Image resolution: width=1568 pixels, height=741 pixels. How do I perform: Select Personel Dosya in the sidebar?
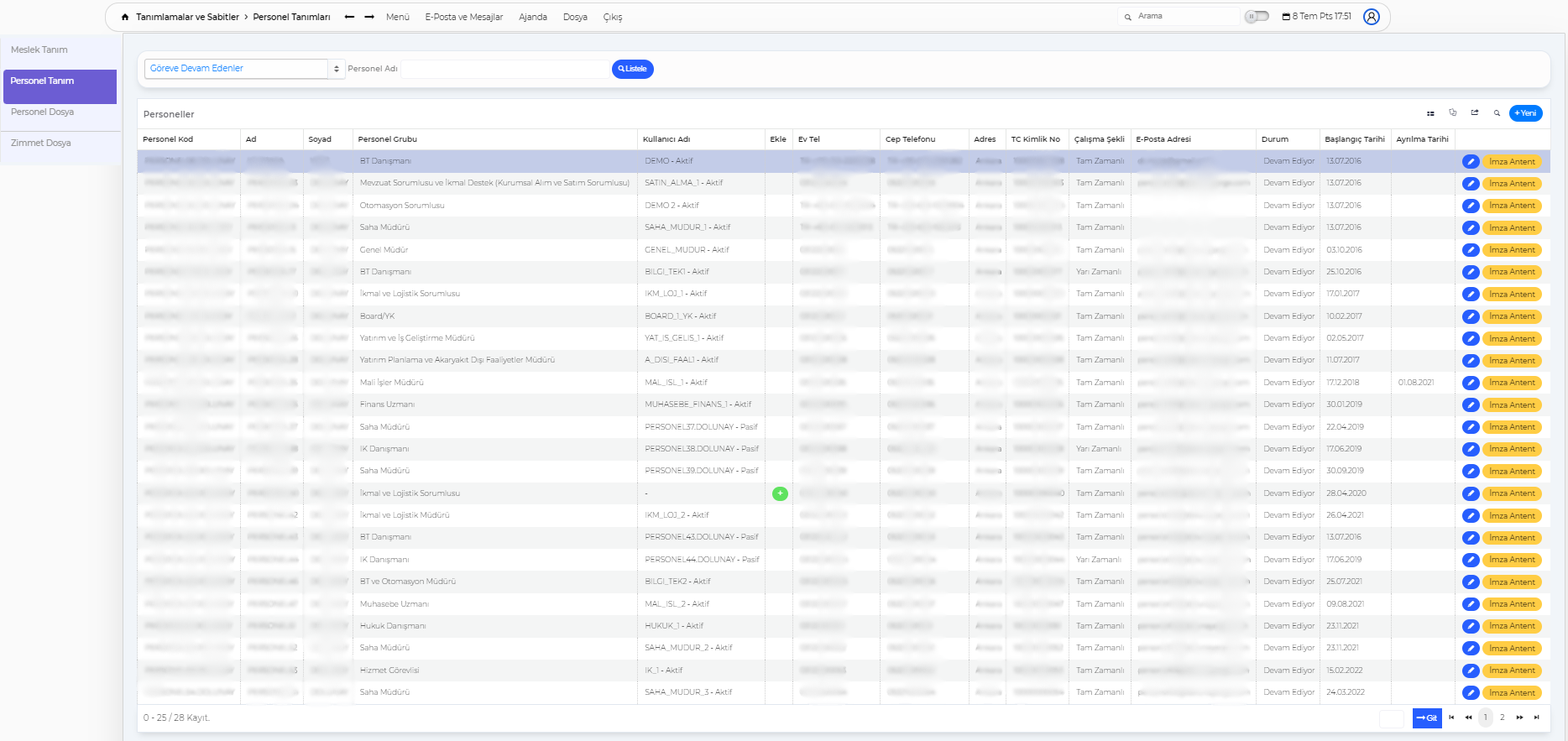(43, 112)
